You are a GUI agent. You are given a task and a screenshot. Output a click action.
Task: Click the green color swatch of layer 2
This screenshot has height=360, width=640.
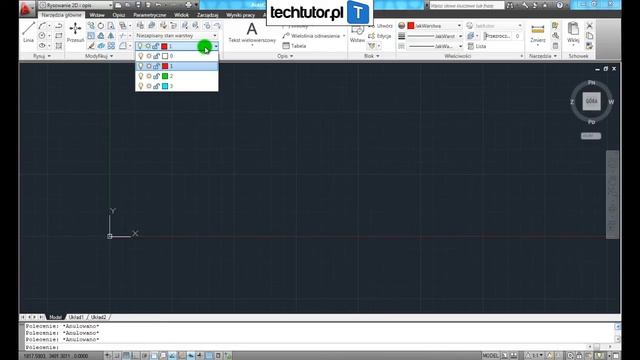coord(165,76)
